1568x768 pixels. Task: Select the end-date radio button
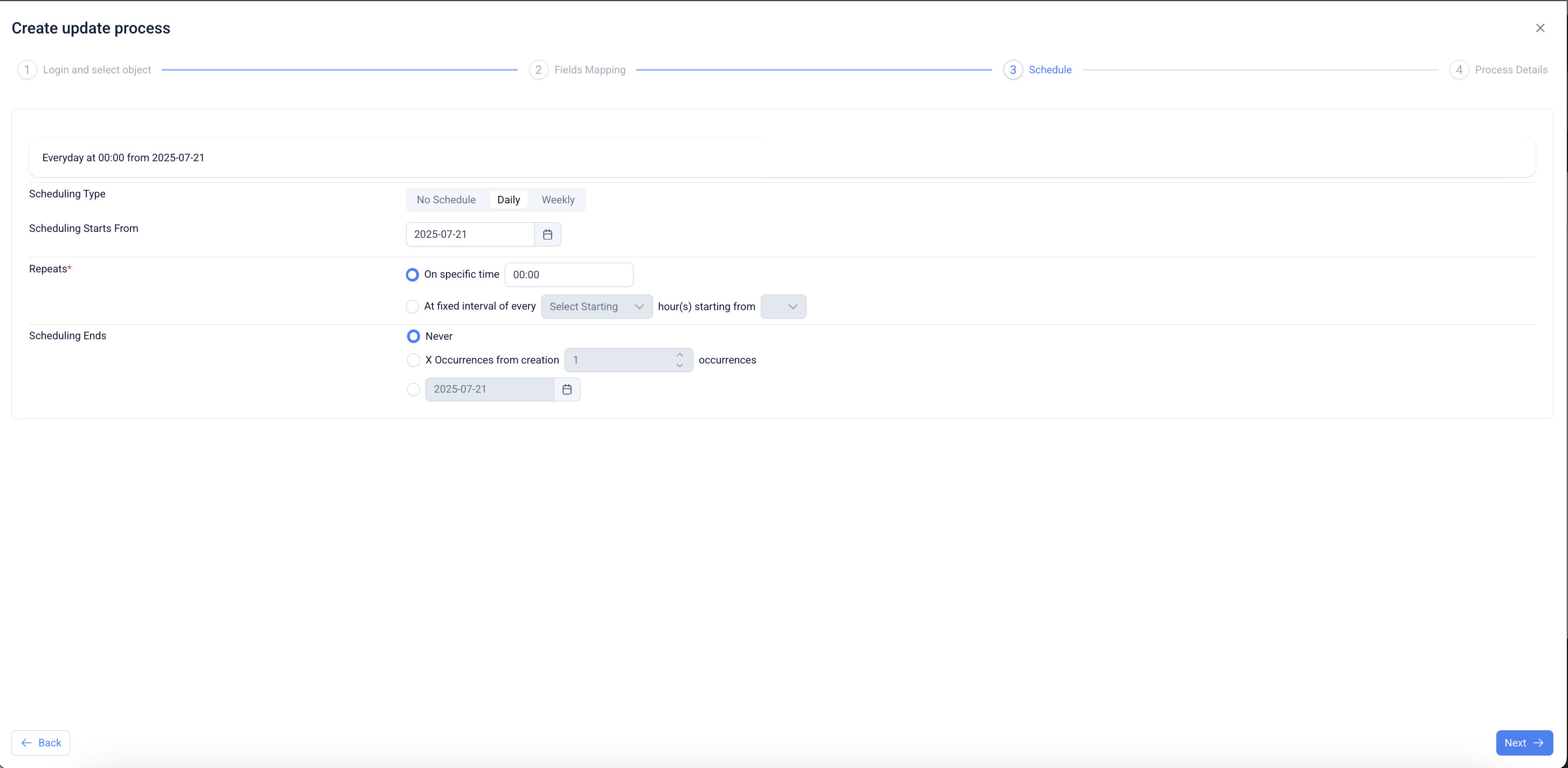pos(414,389)
